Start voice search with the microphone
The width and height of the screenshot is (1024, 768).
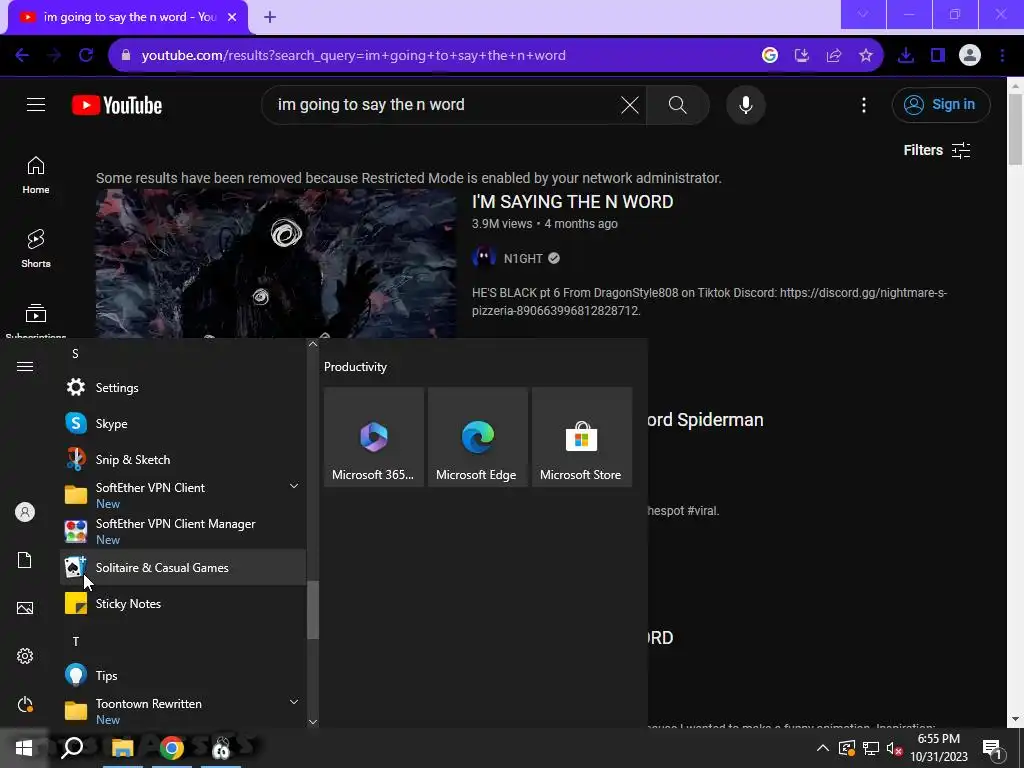[x=745, y=104]
